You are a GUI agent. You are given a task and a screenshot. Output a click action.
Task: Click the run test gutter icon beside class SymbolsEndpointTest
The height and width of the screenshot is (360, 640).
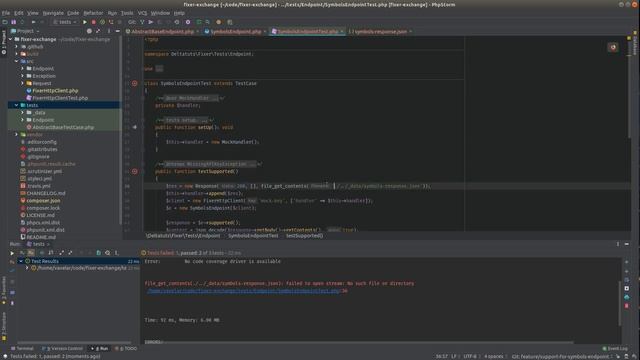click(x=134, y=83)
